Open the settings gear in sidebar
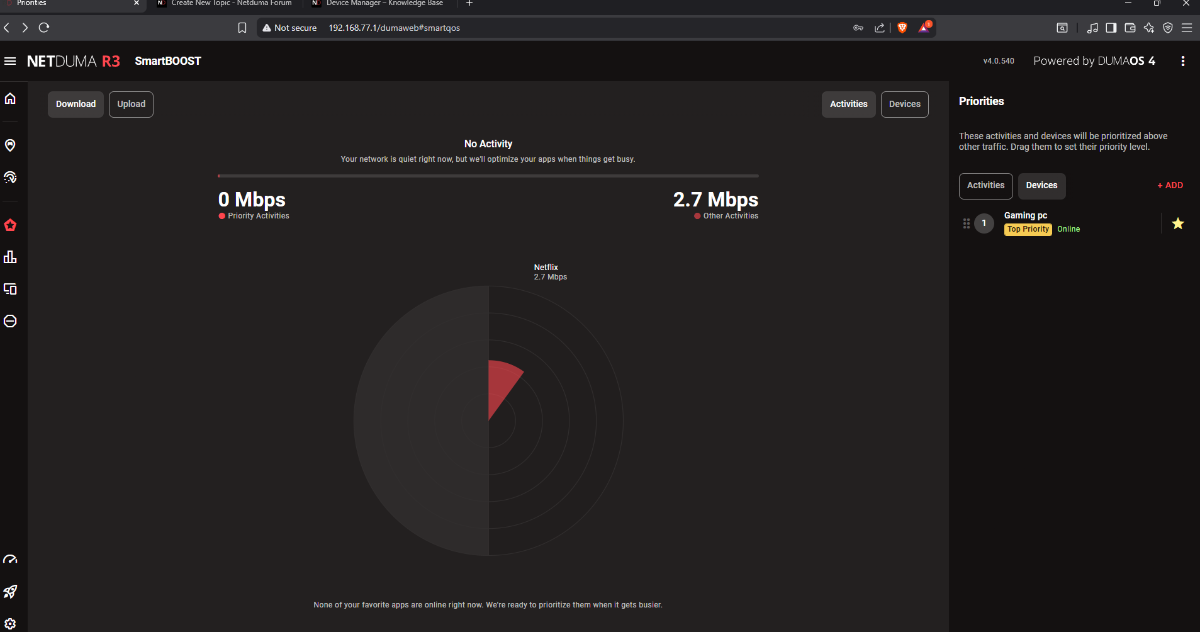This screenshot has height=632, width=1200. (x=10, y=623)
